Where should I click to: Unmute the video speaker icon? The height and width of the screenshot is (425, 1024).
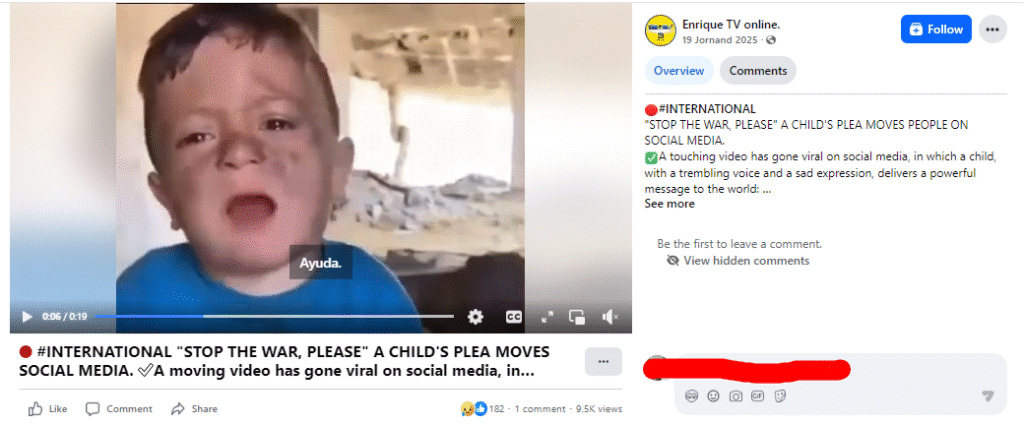click(610, 317)
